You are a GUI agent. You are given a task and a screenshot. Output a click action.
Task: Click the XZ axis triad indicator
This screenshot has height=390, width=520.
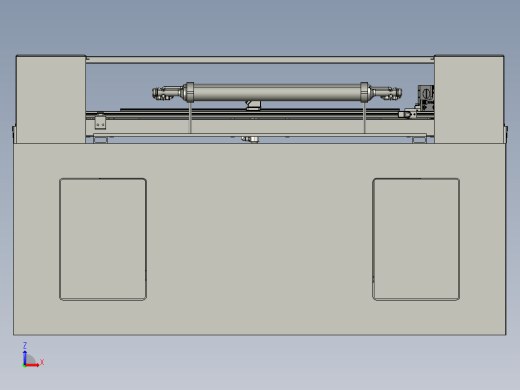[x=33, y=355]
